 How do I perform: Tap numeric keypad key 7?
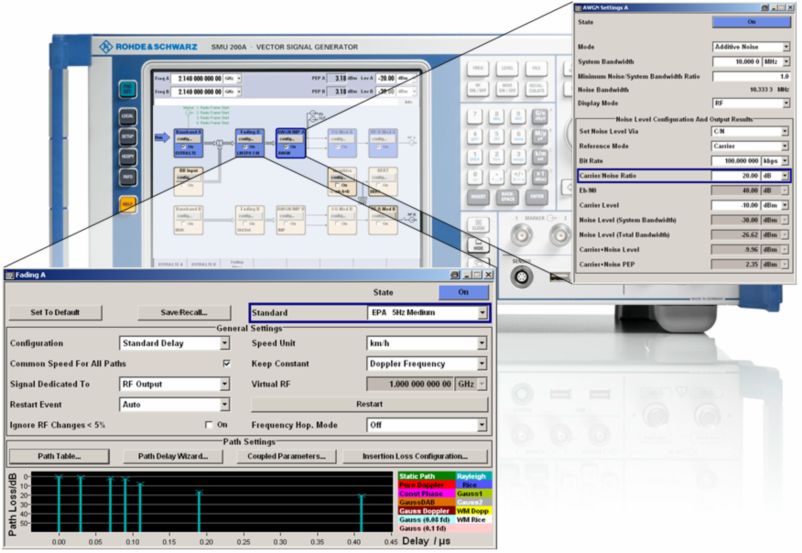[x=475, y=116]
